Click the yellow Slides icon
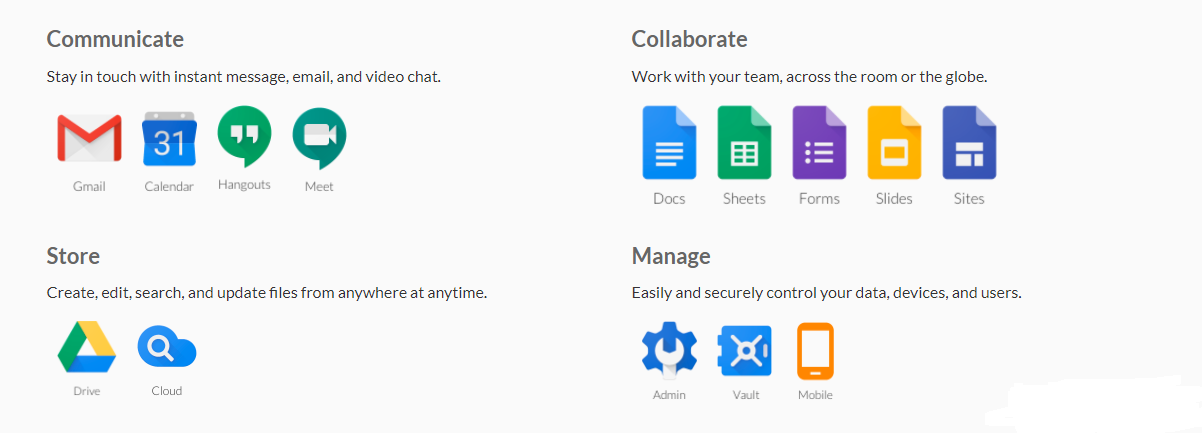 (x=894, y=143)
